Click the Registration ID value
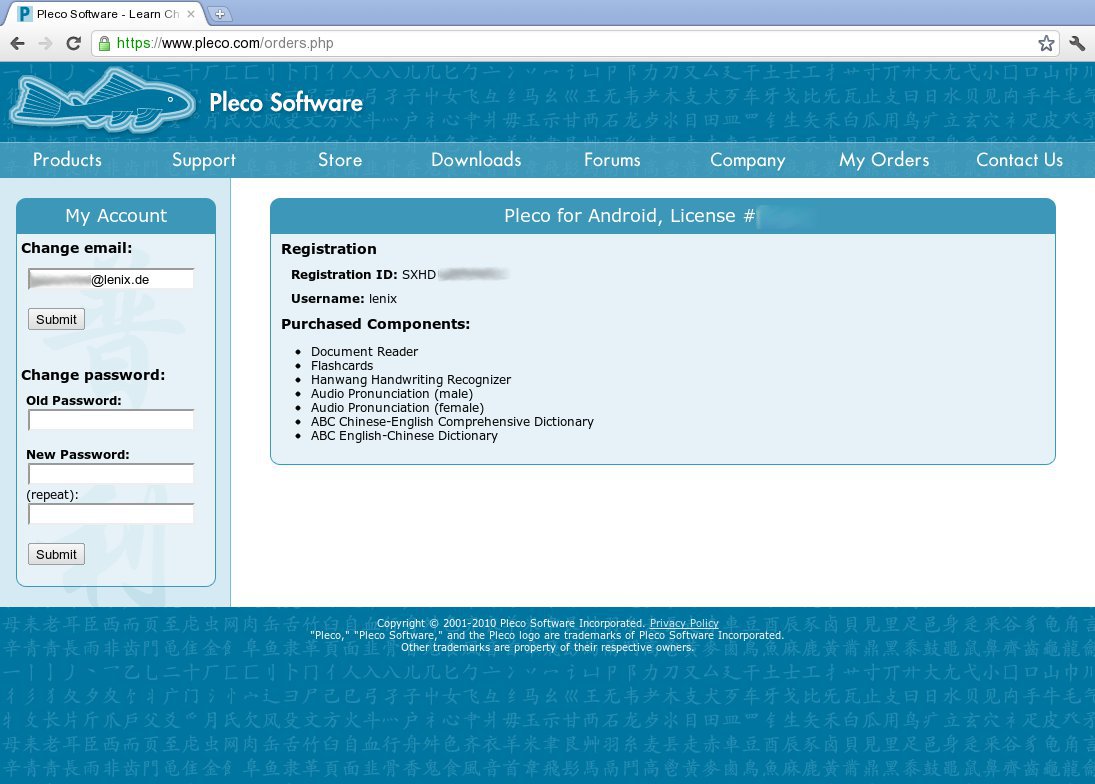 (x=454, y=274)
